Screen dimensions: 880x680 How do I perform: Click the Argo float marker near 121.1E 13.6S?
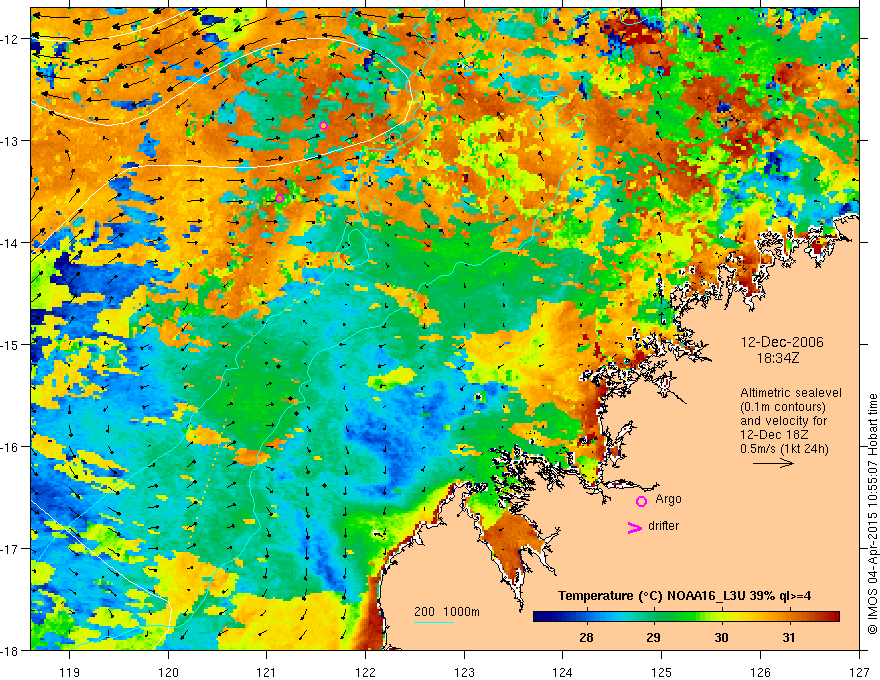tap(279, 198)
